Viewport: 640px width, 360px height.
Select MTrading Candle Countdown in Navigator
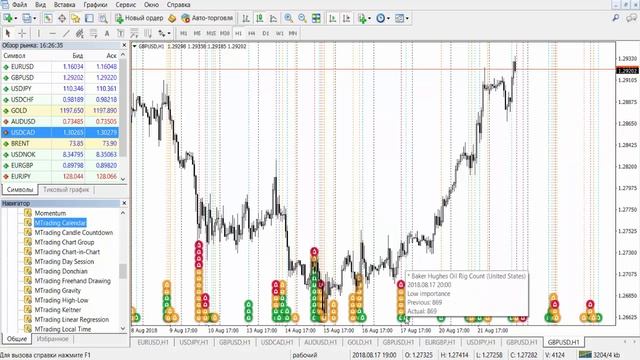tap(74, 233)
